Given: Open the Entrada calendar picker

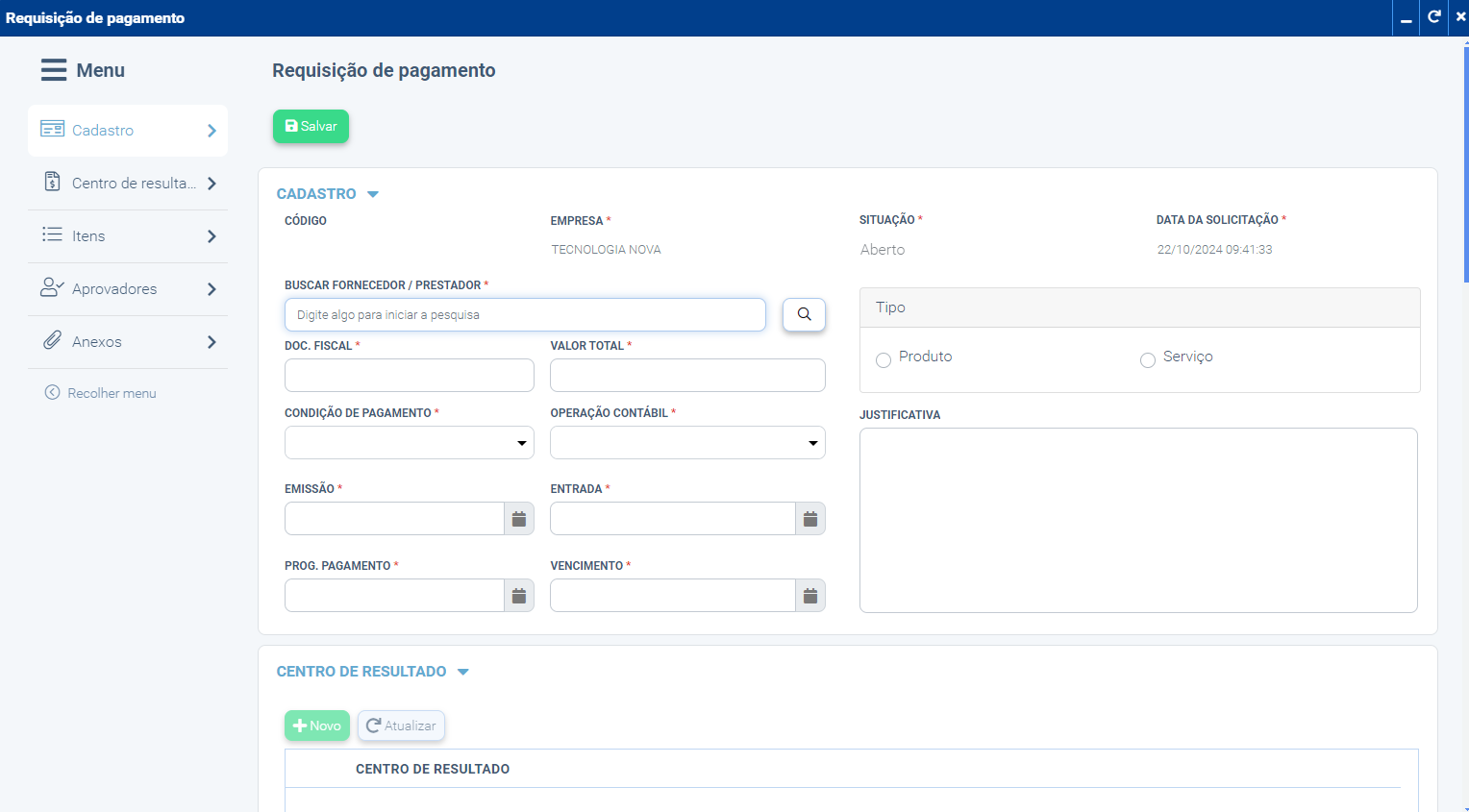Looking at the screenshot, I should [x=810, y=519].
